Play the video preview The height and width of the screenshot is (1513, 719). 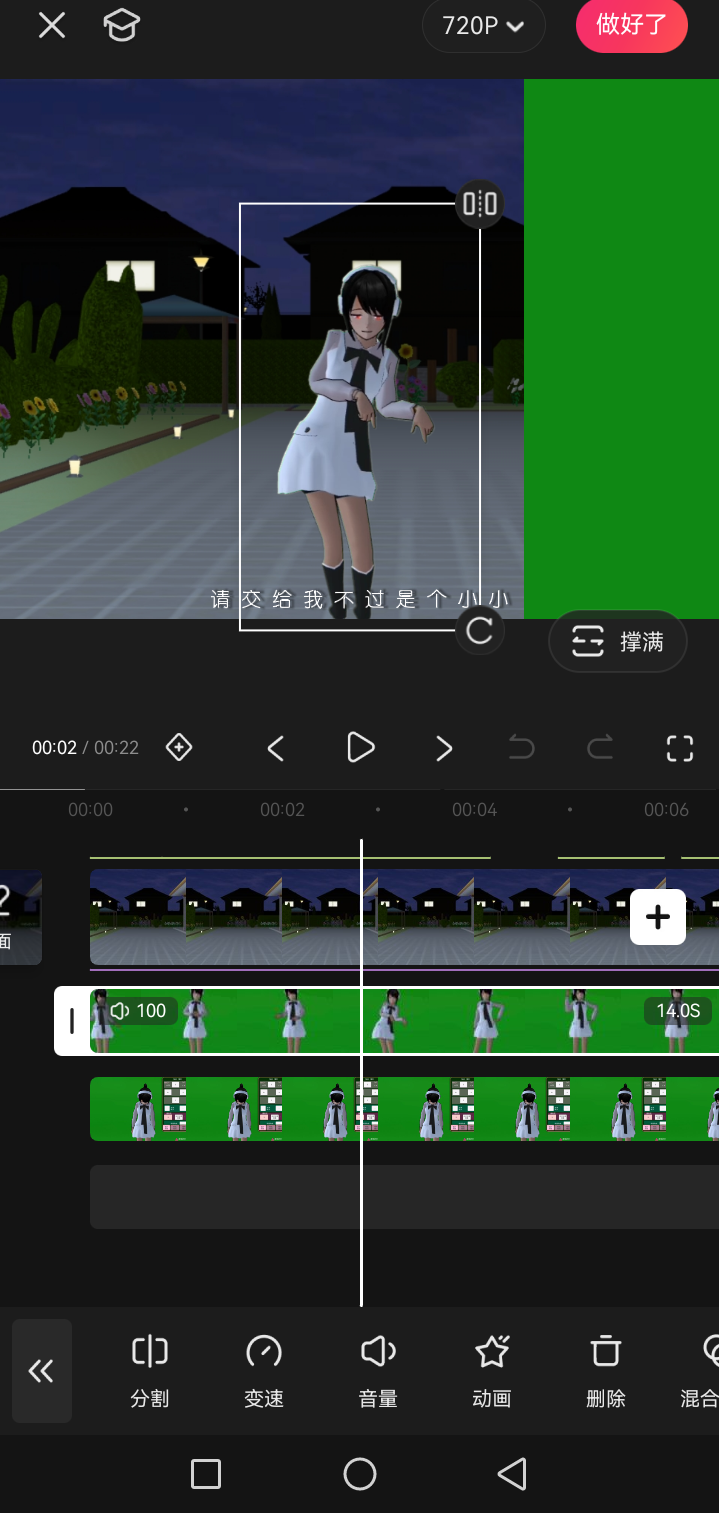pyautogui.click(x=360, y=747)
